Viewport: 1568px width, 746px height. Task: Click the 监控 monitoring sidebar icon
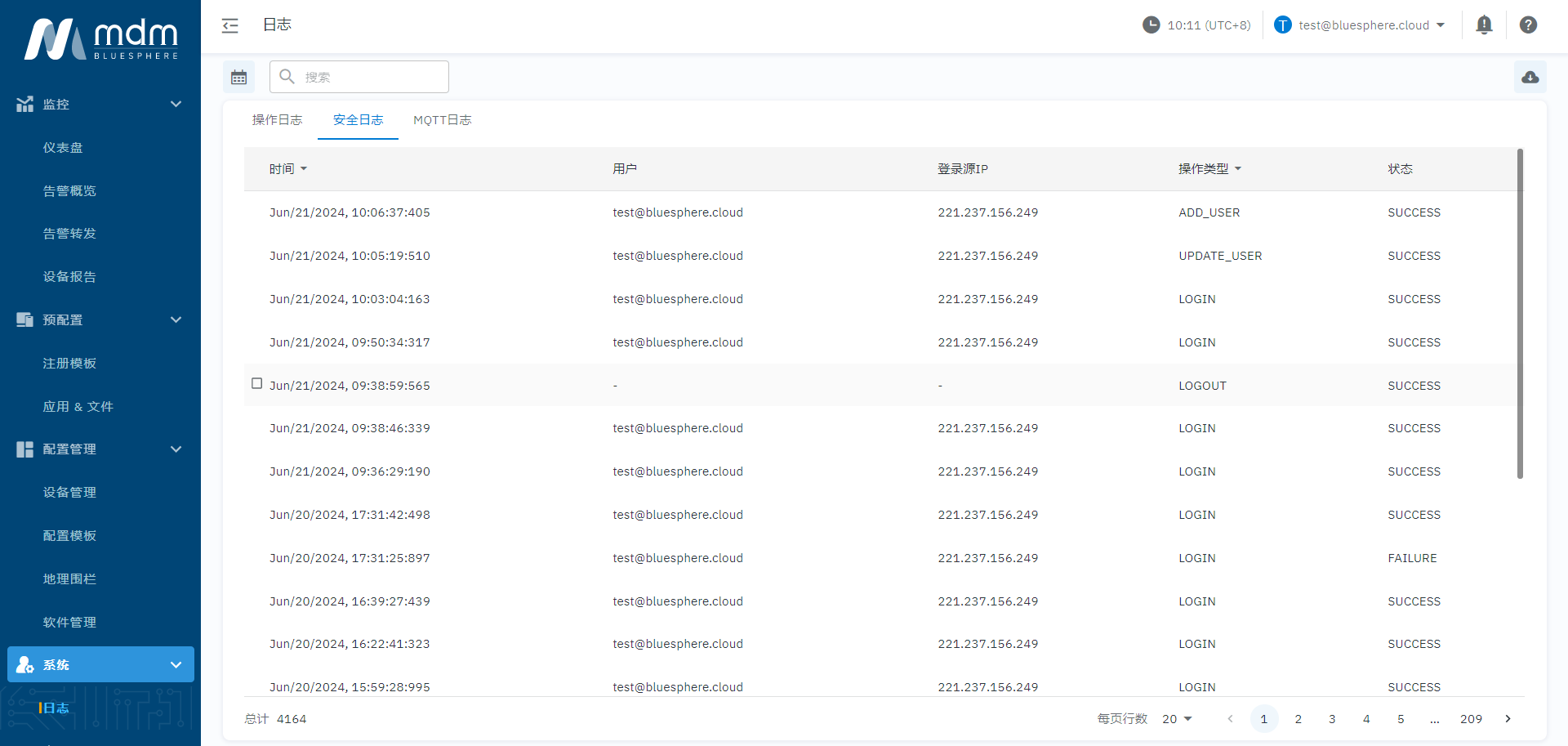pyautogui.click(x=24, y=104)
